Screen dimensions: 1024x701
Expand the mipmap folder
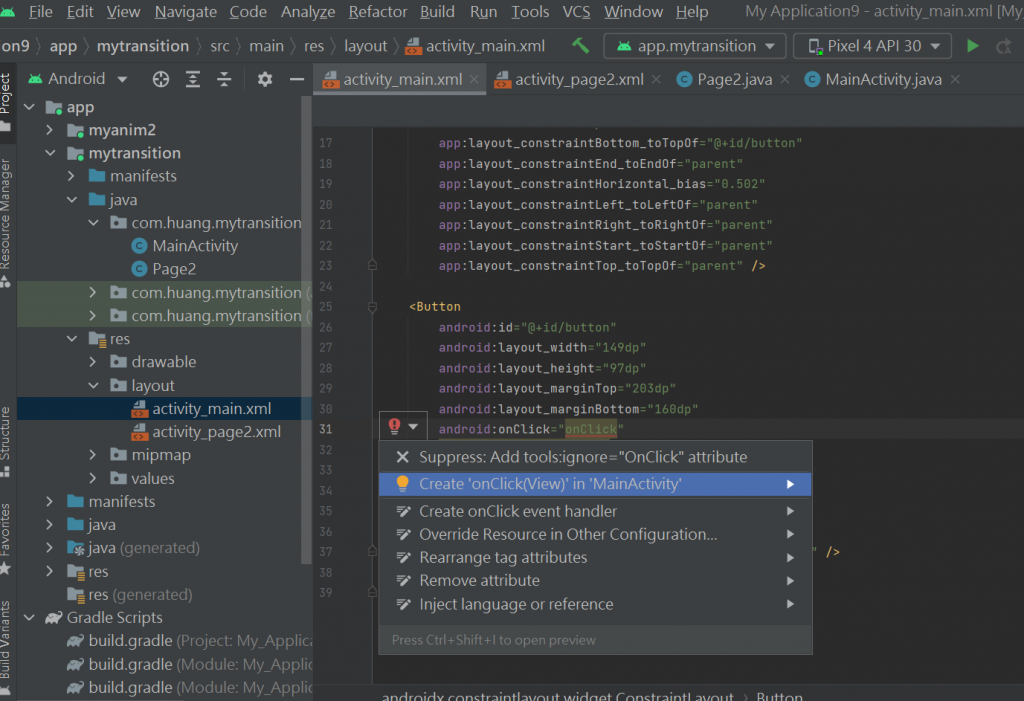[x=93, y=455]
